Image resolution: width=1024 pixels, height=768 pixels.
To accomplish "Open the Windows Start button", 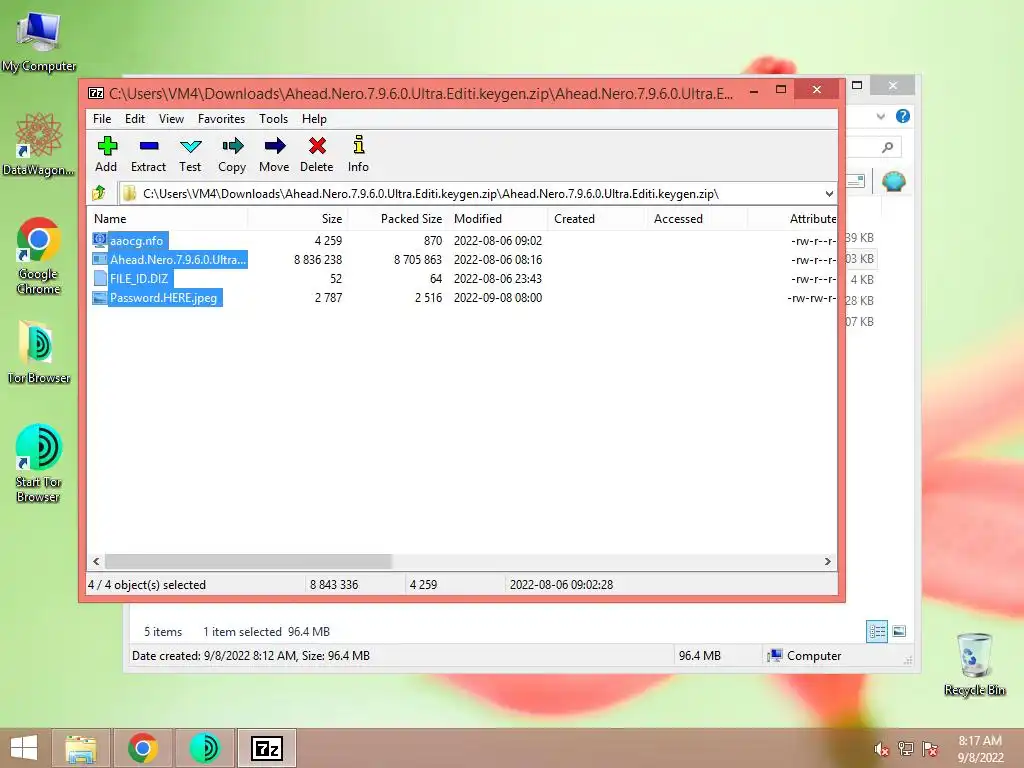I will coord(24,748).
